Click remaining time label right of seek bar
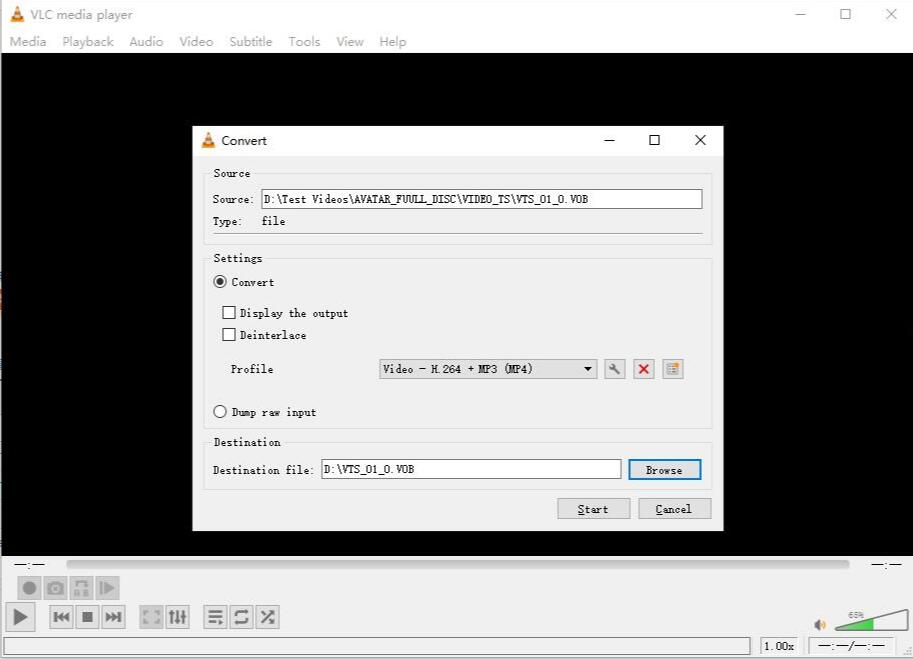This screenshot has width=913, height=659. click(886, 564)
